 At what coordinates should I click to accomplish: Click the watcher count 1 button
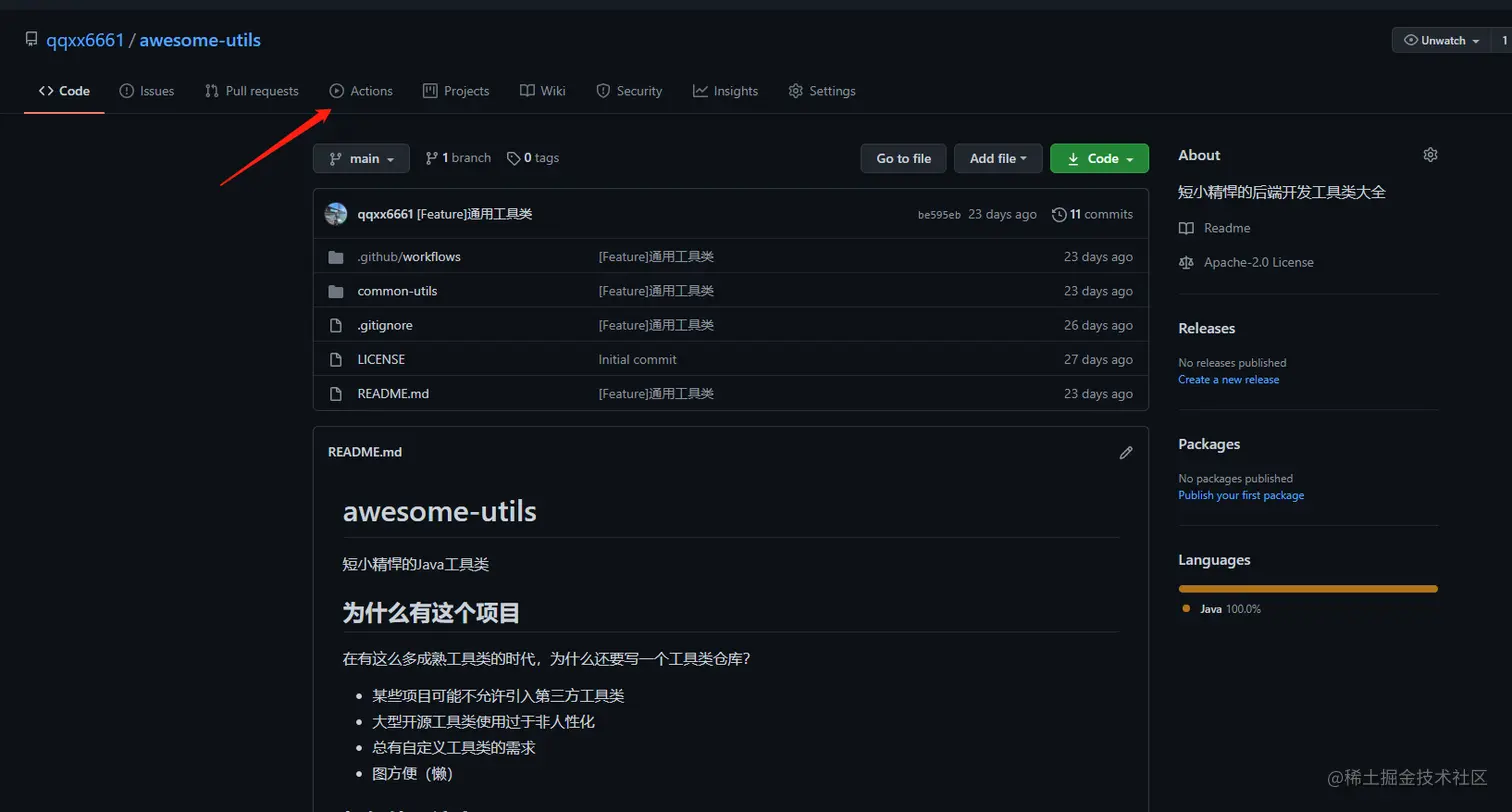click(1503, 40)
